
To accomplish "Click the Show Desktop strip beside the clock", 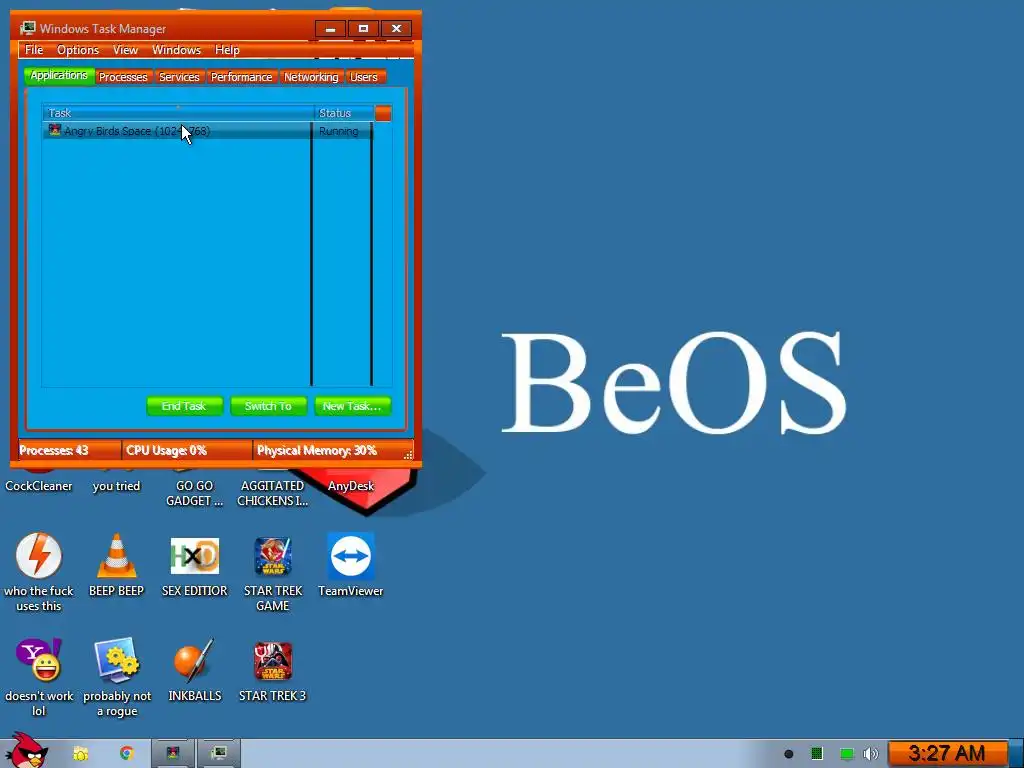I will coord(1016,754).
